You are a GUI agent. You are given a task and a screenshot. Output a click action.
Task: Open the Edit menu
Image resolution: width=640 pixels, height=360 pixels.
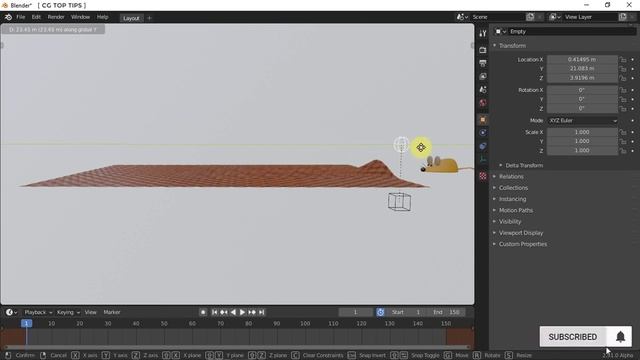coord(36,17)
